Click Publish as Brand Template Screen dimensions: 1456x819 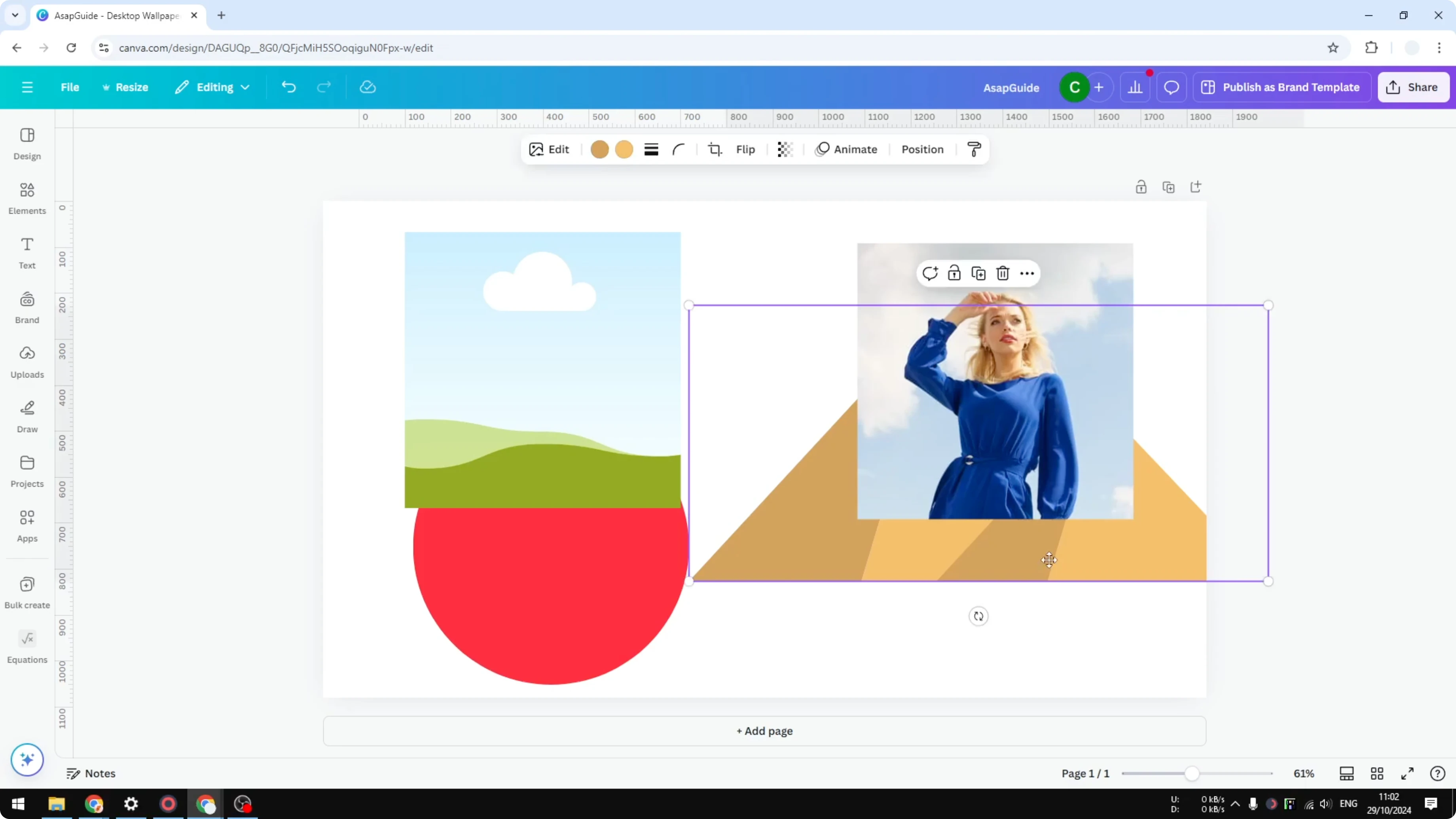pos(1282,87)
